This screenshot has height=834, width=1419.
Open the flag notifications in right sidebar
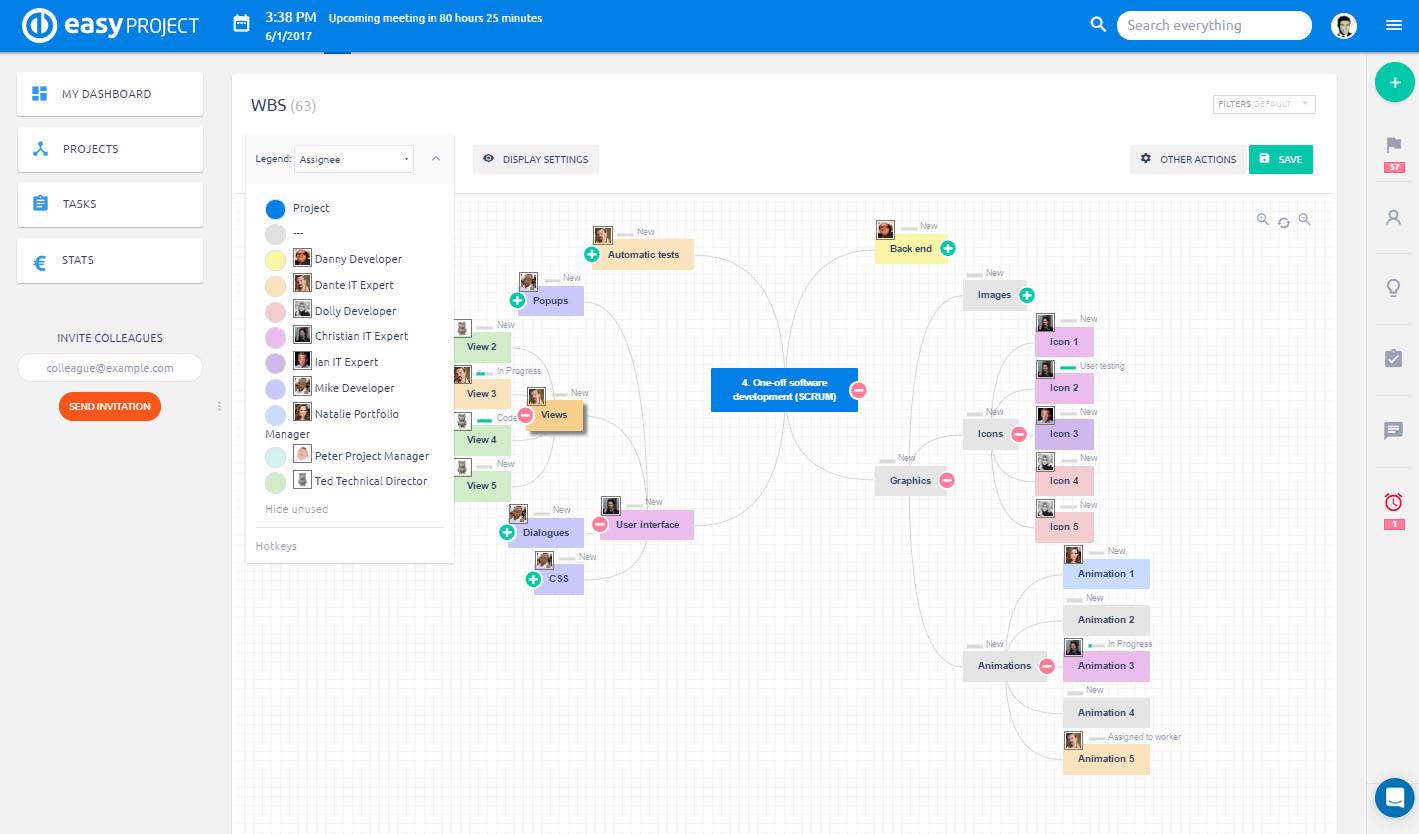click(x=1394, y=146)
